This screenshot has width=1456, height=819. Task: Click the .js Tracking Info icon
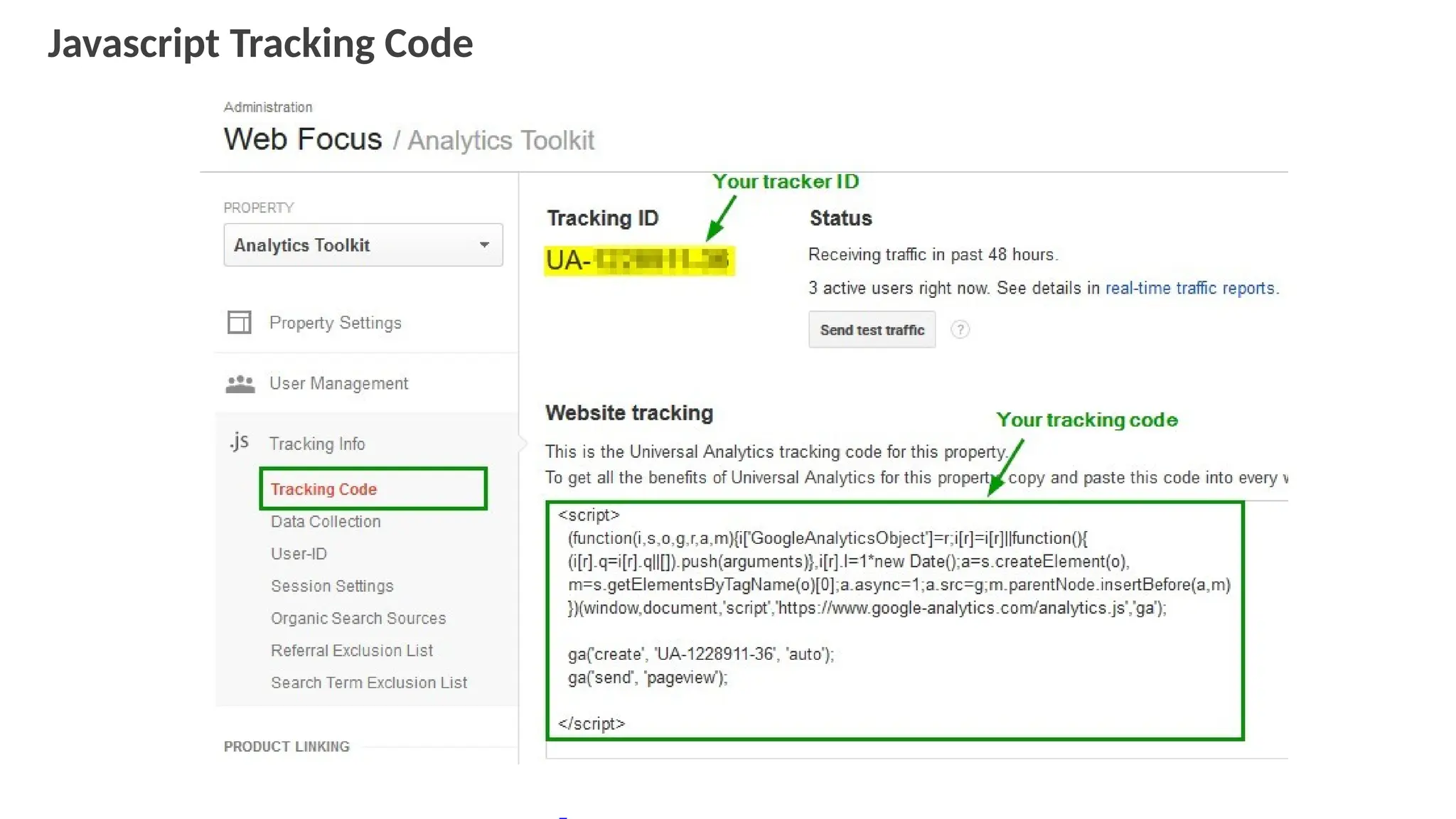pyautogui.click(x=239, y=441)
